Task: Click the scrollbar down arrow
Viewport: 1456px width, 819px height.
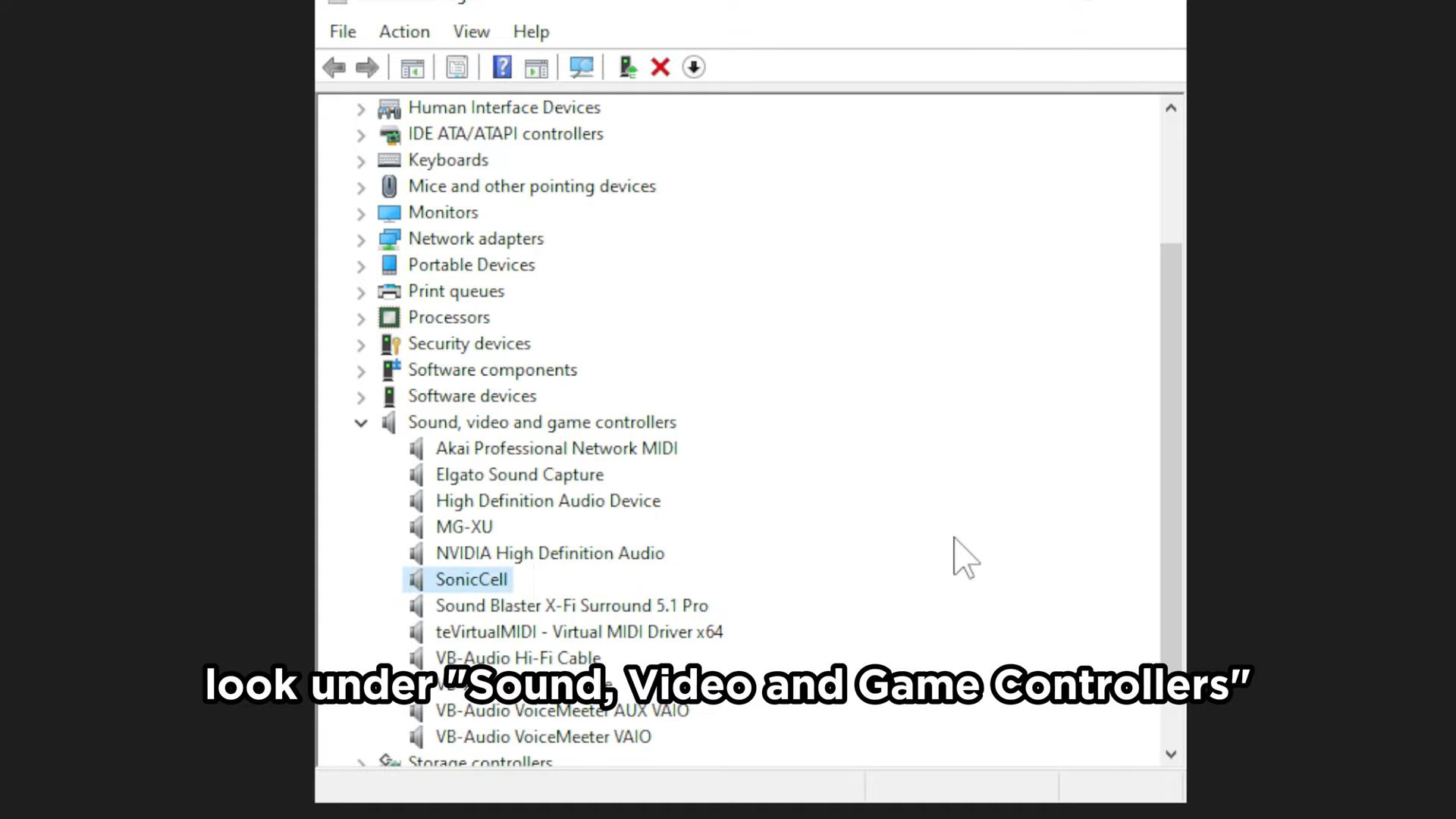Action: (x=1171, y=755)
